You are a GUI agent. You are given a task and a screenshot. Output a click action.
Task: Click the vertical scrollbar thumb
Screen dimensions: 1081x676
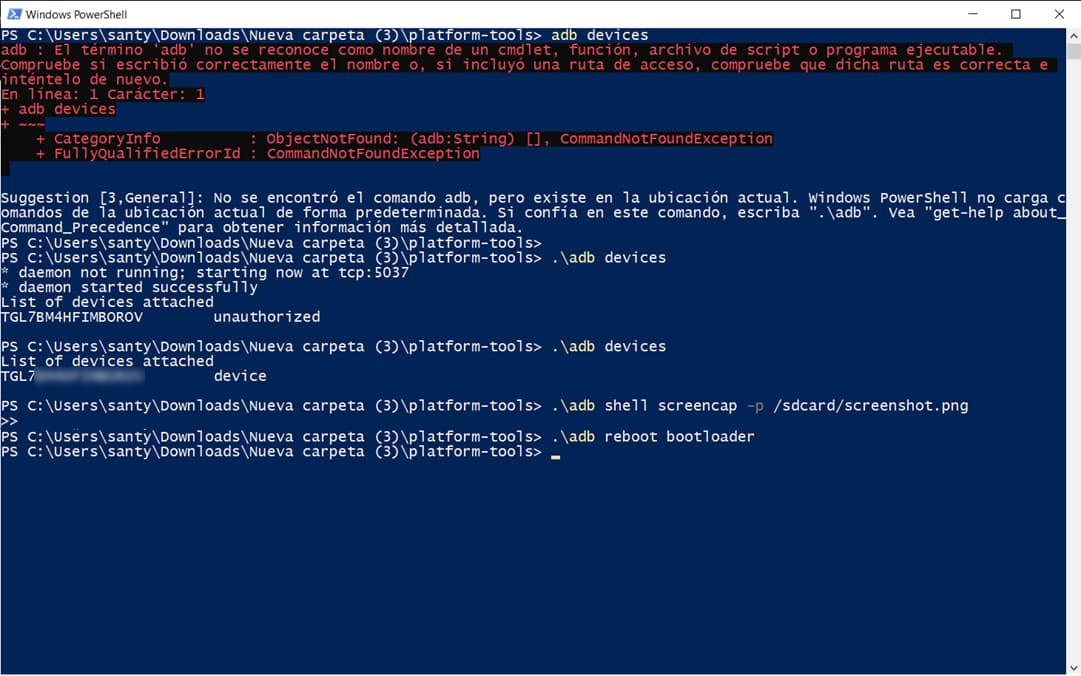tap(1073, 51)
